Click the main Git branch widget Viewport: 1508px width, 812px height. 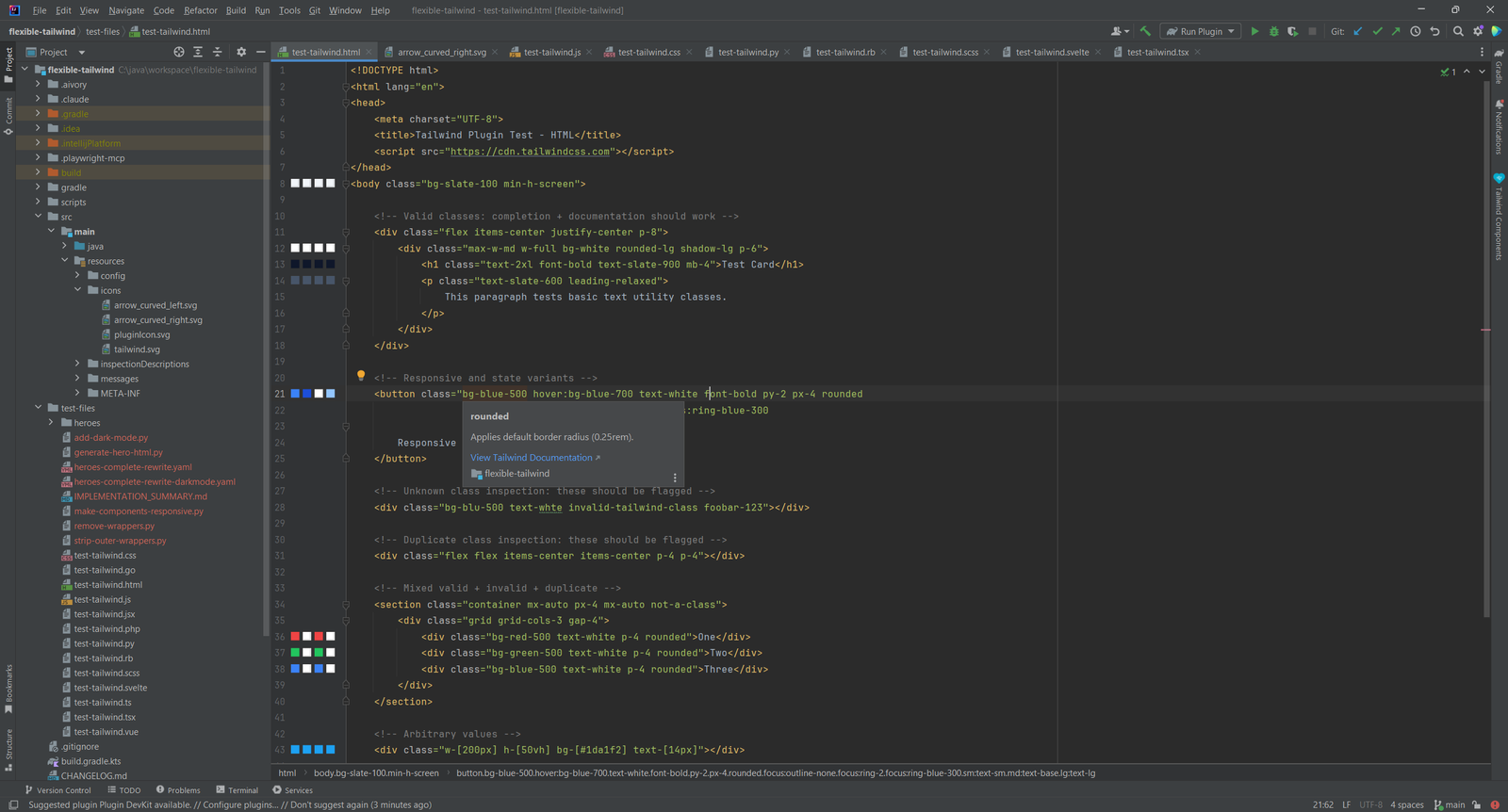coord(1451,804)
